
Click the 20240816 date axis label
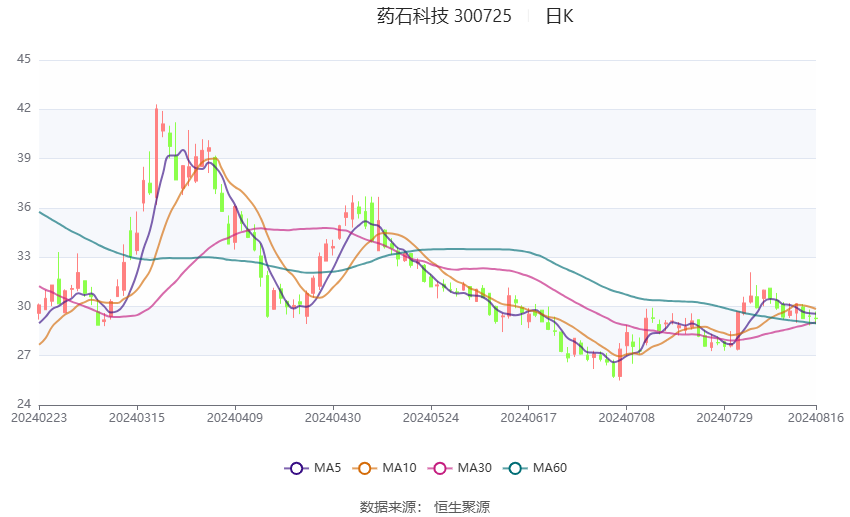(816, 418)
